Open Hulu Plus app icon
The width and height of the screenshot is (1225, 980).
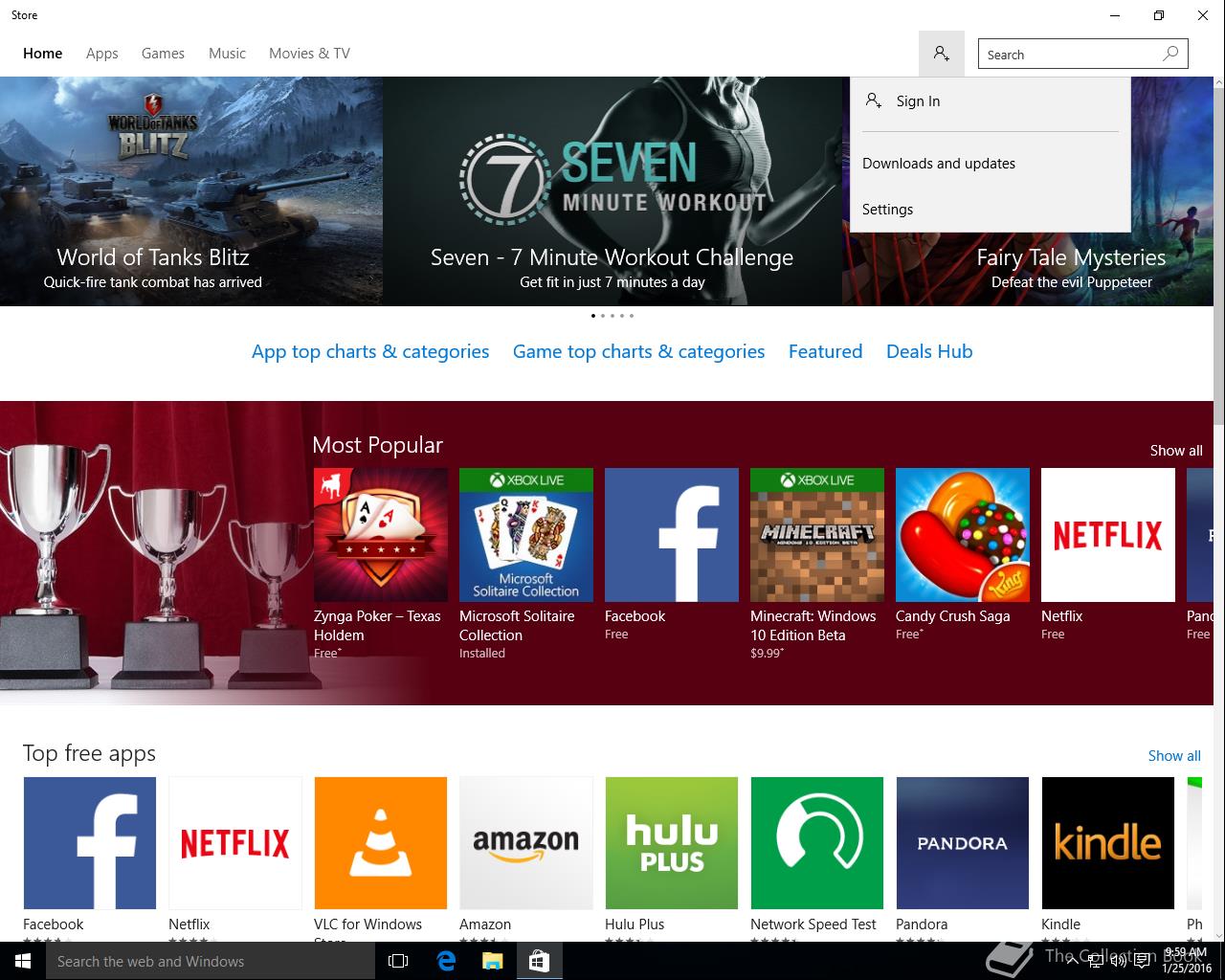click(x=672, y=843)
